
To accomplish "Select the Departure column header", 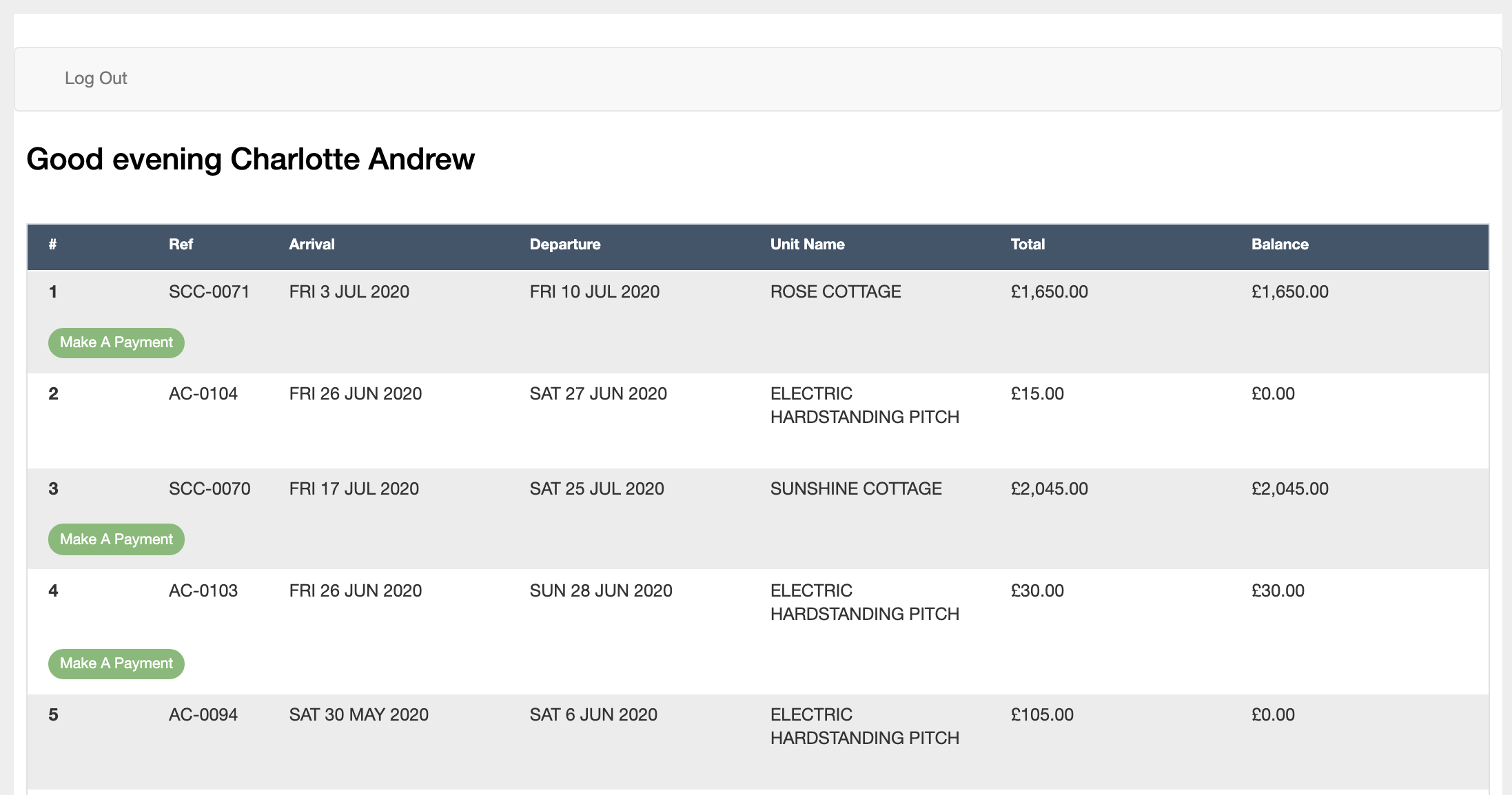I will (x=565, y=245).
